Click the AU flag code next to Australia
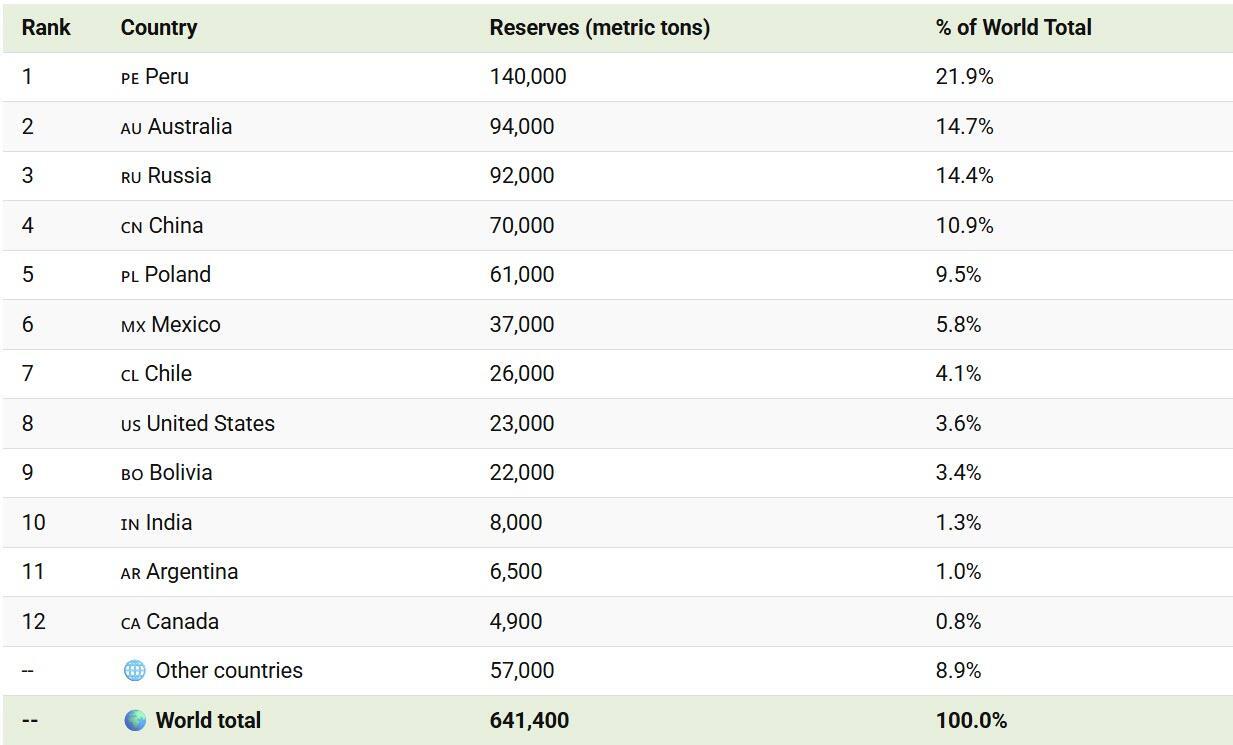Image resolution: width=1233 pixels, height=745 pixels. [131, 128]
